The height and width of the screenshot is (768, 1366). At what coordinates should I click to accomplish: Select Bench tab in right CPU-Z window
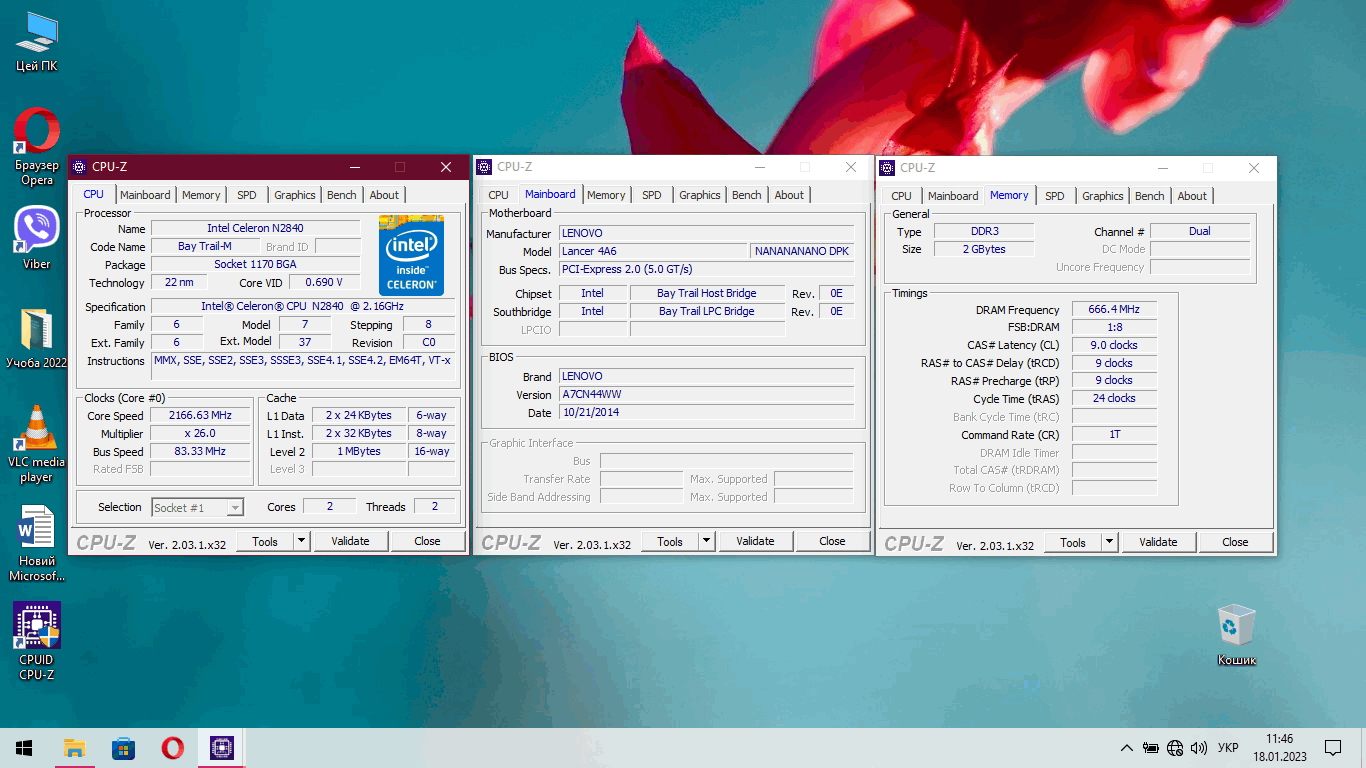pyautogui.click(x=1150, y=196)
